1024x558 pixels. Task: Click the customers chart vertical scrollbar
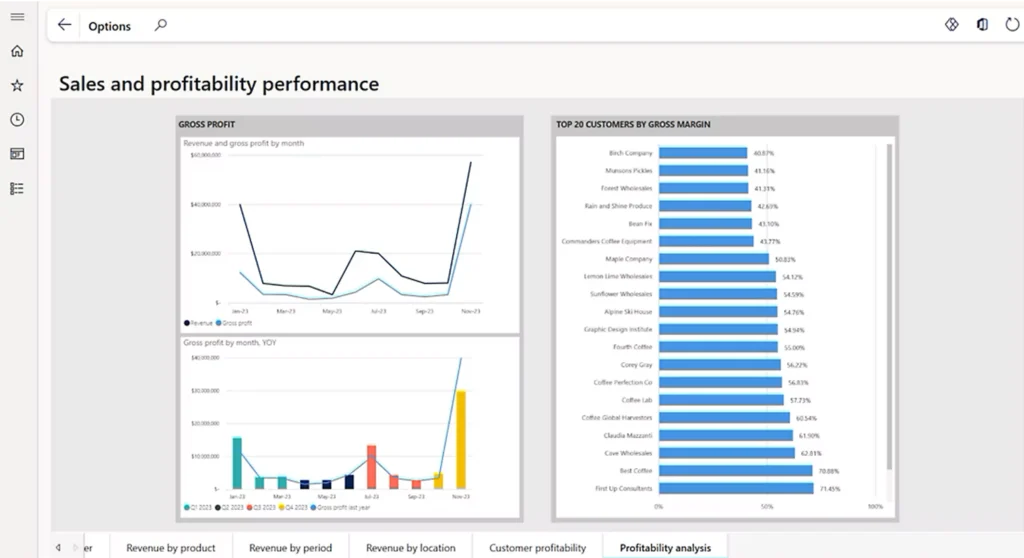(889, 300)
